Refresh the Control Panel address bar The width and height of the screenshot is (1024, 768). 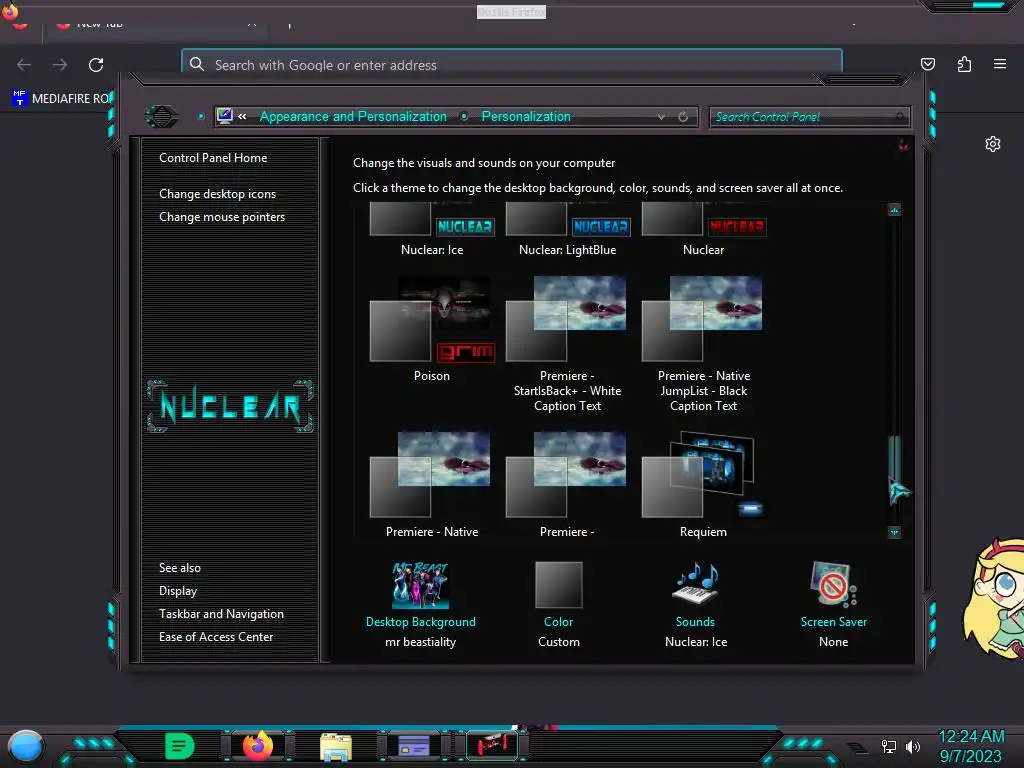[x=682, y=117]
